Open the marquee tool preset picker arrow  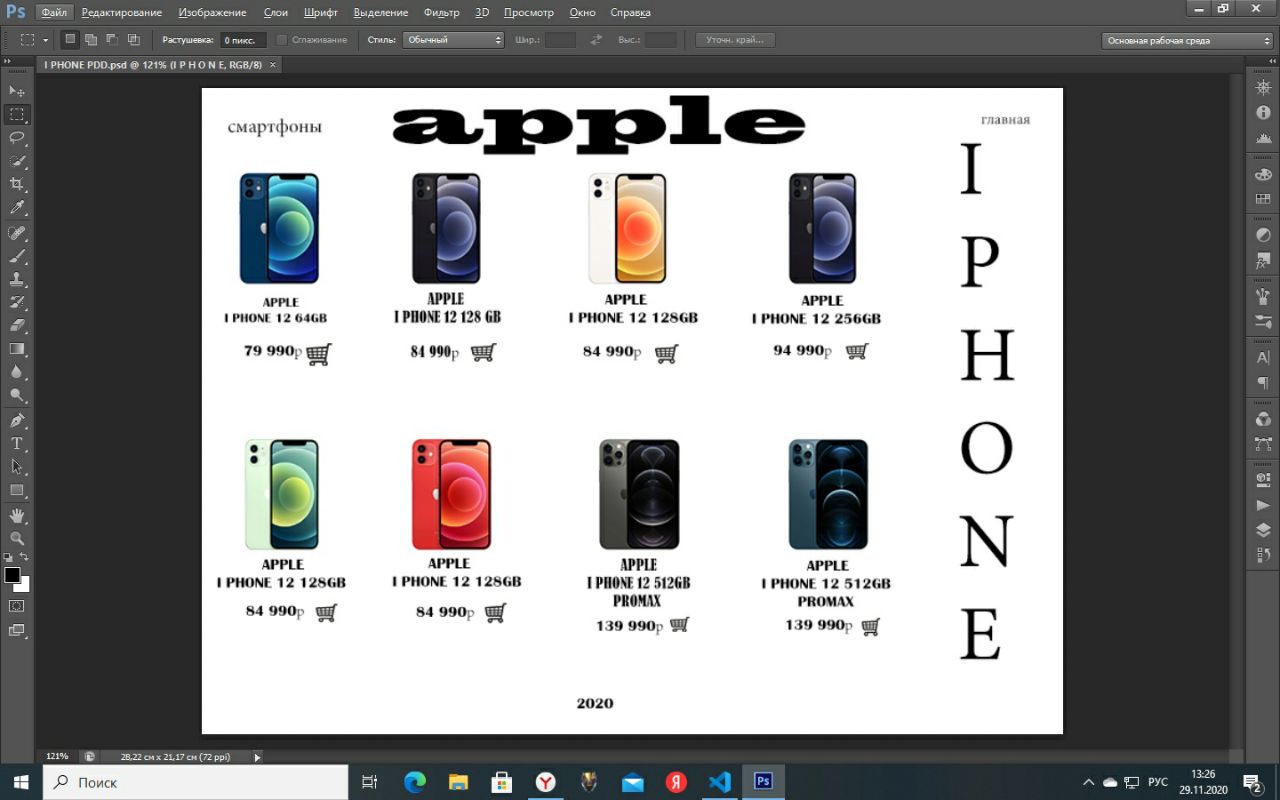[x=45, y=40]
